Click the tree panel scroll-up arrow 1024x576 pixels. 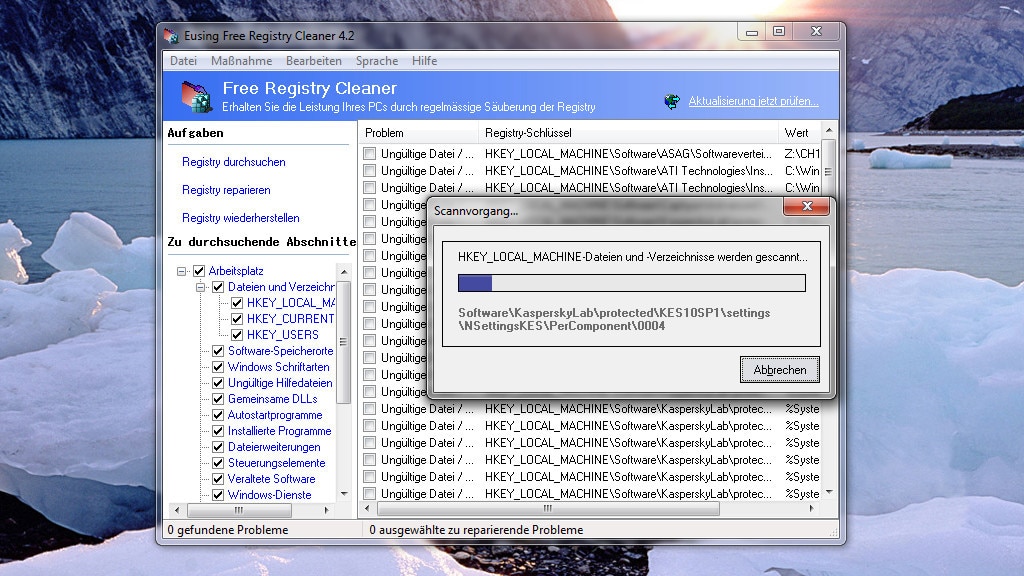344,271
